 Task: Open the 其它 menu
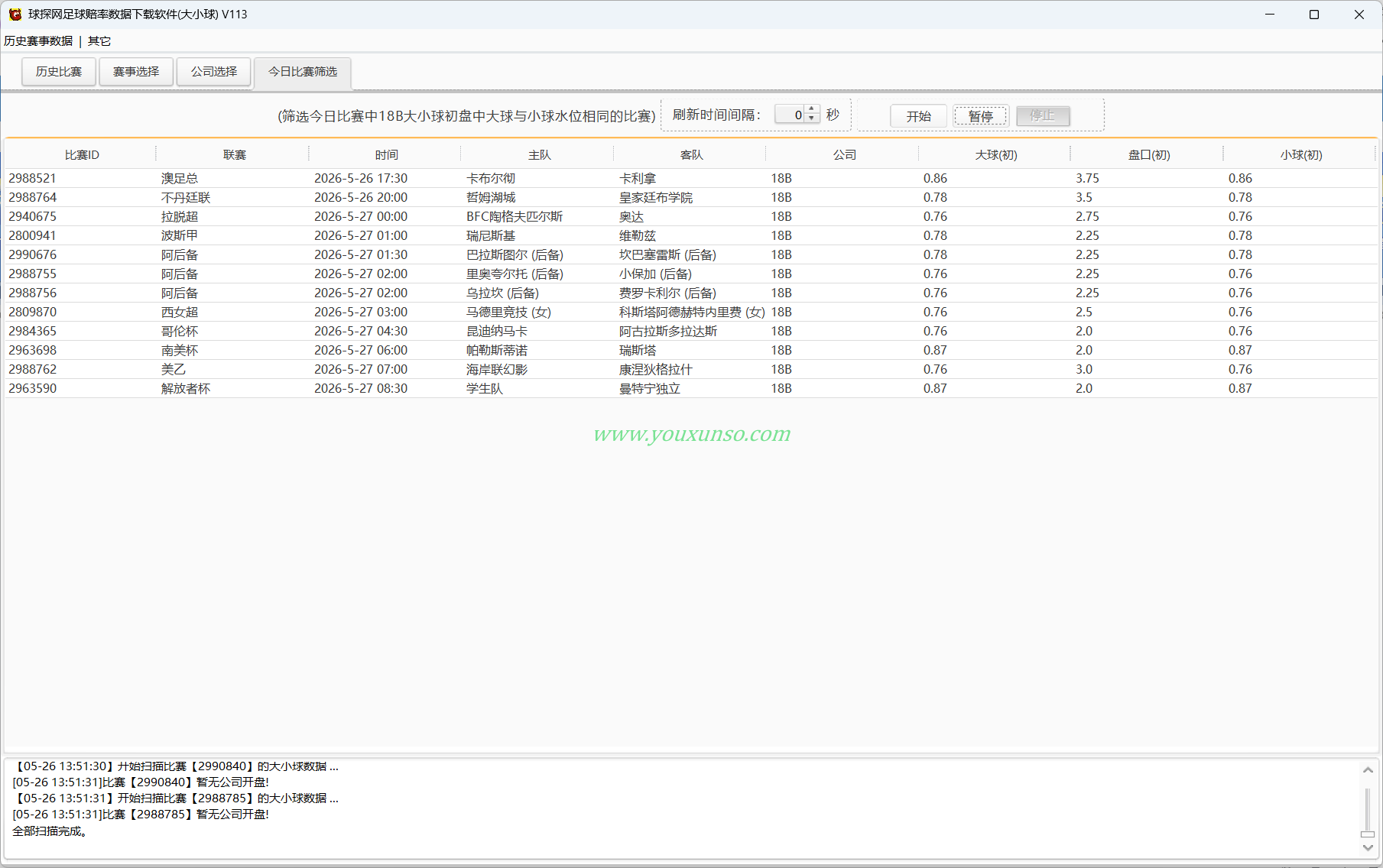pos(99,41)
